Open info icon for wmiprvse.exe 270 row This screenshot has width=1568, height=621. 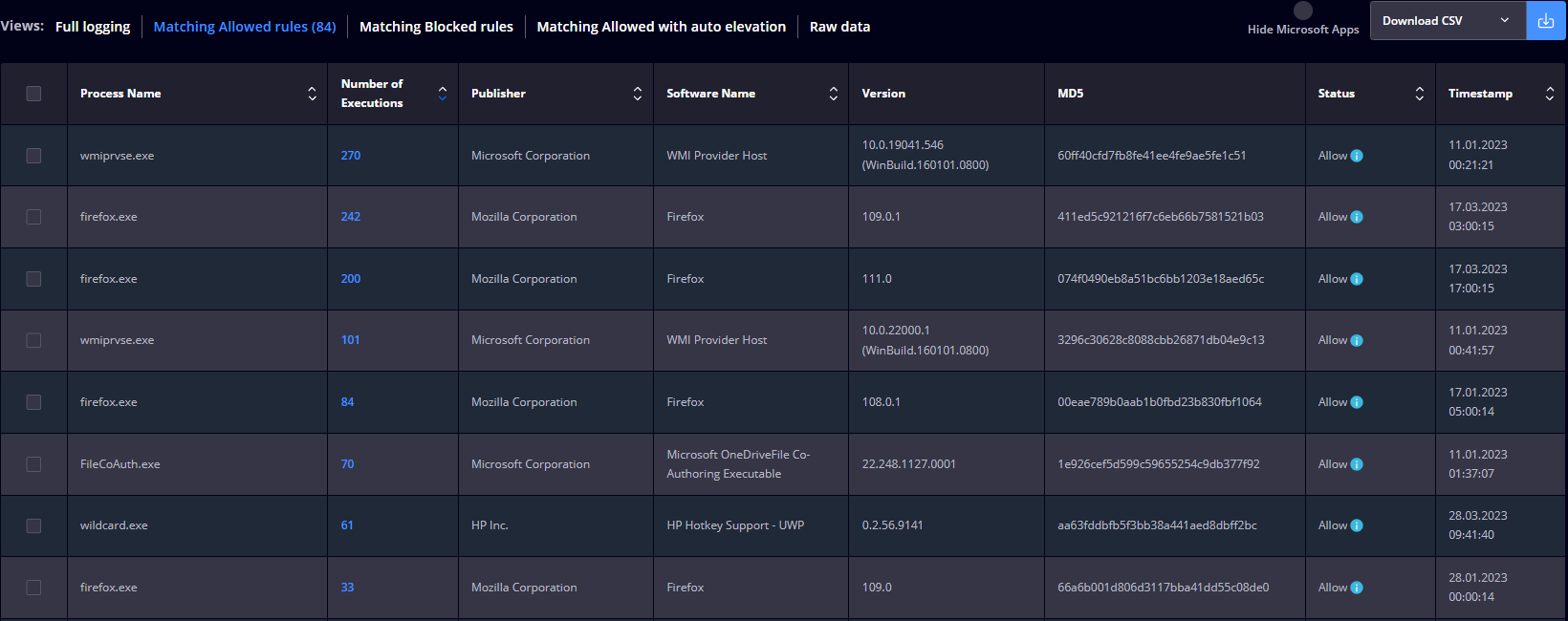(1357, 156)
